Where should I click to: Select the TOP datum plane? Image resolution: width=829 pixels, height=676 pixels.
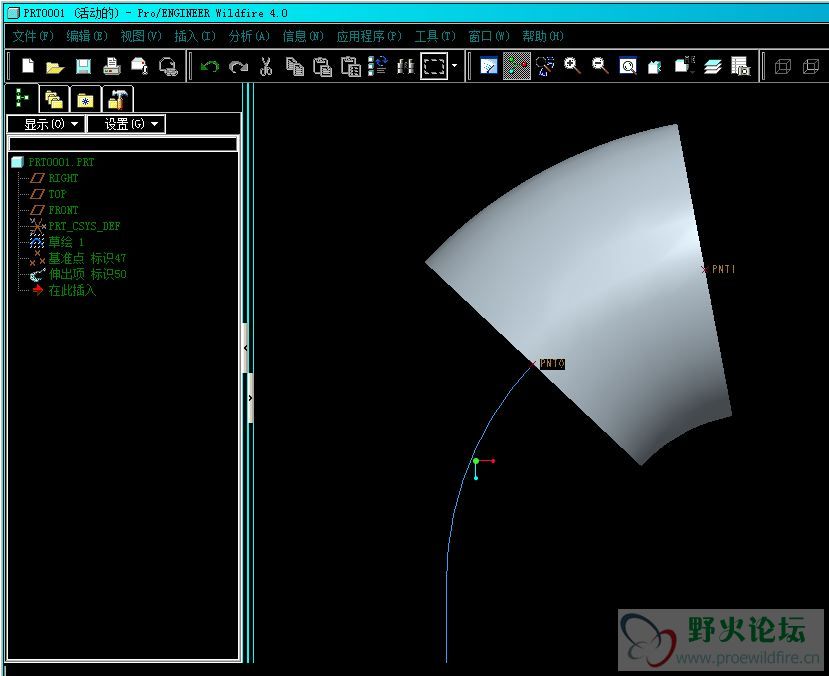tap(57, 194)
